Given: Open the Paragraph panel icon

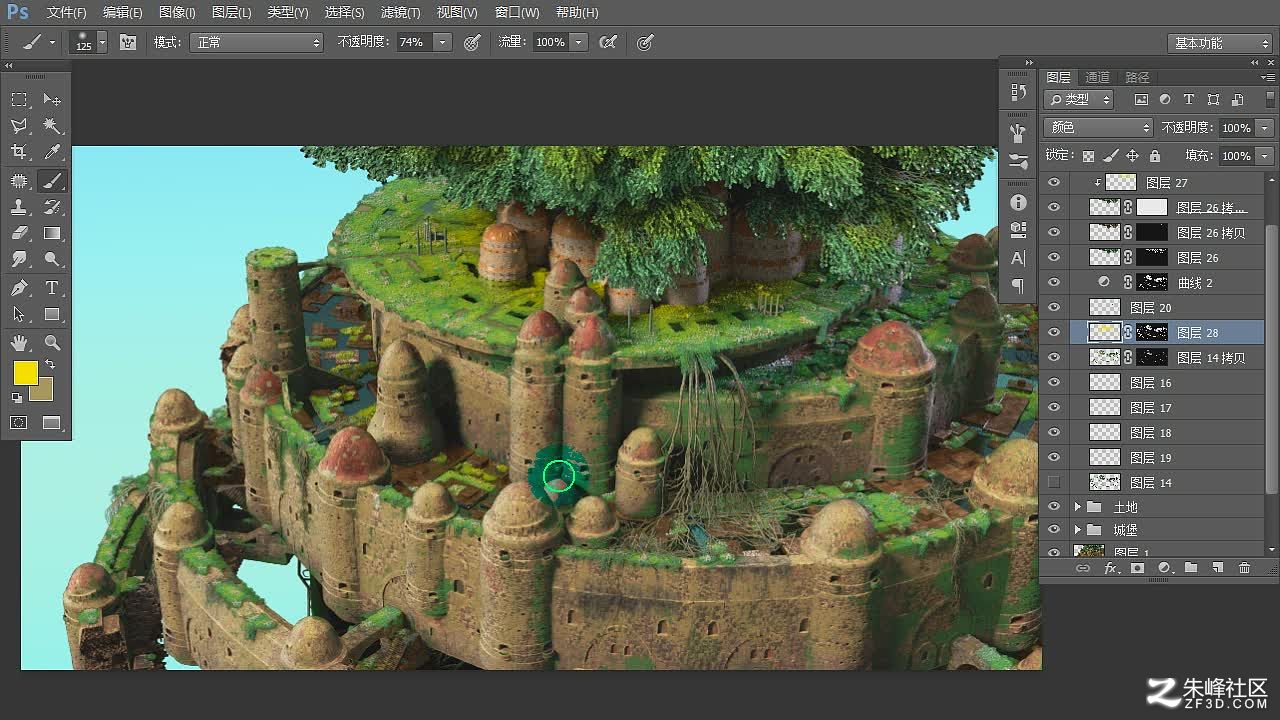Looking at the screenshot, I should tap(1018, 286).
